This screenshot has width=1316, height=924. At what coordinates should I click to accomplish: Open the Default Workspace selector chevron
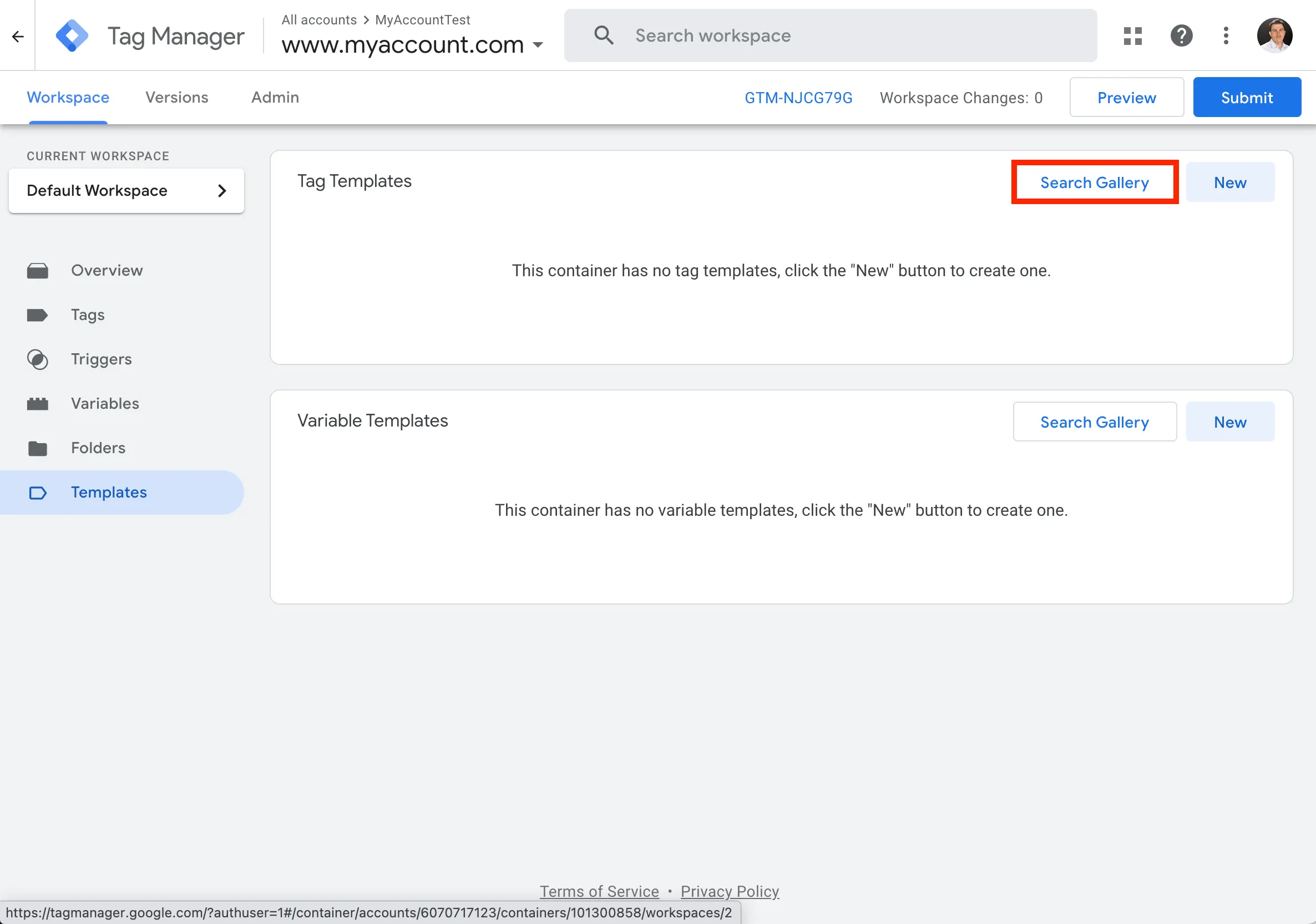(222, 191)
